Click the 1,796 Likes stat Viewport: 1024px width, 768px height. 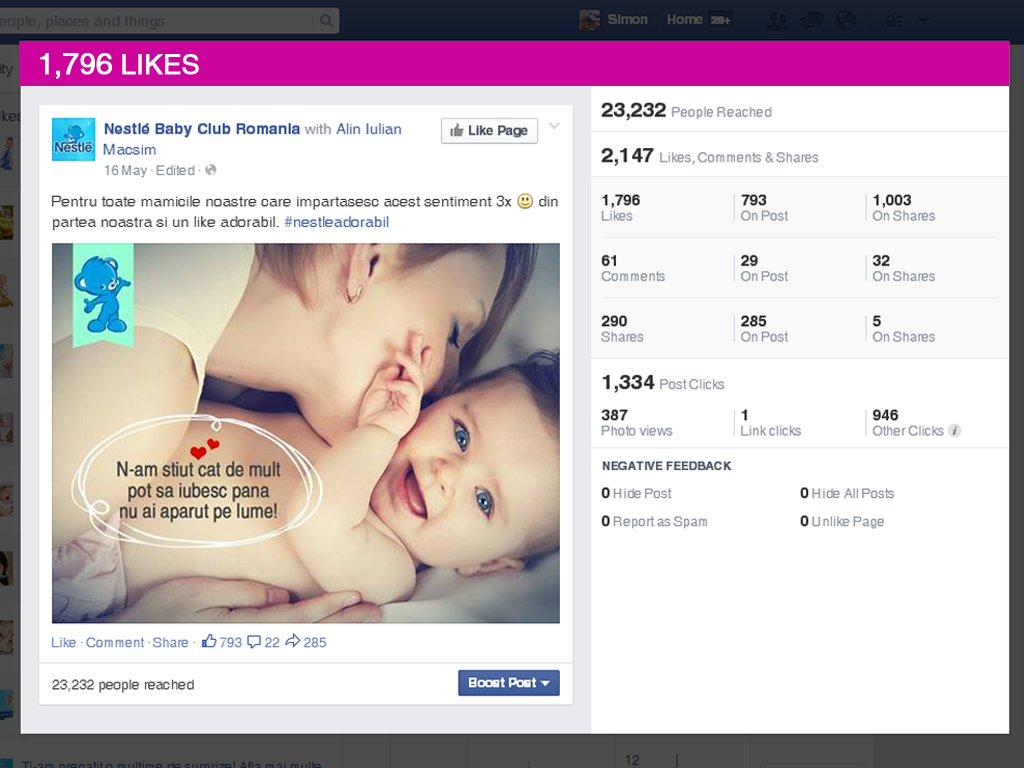[x=620, y=208]
